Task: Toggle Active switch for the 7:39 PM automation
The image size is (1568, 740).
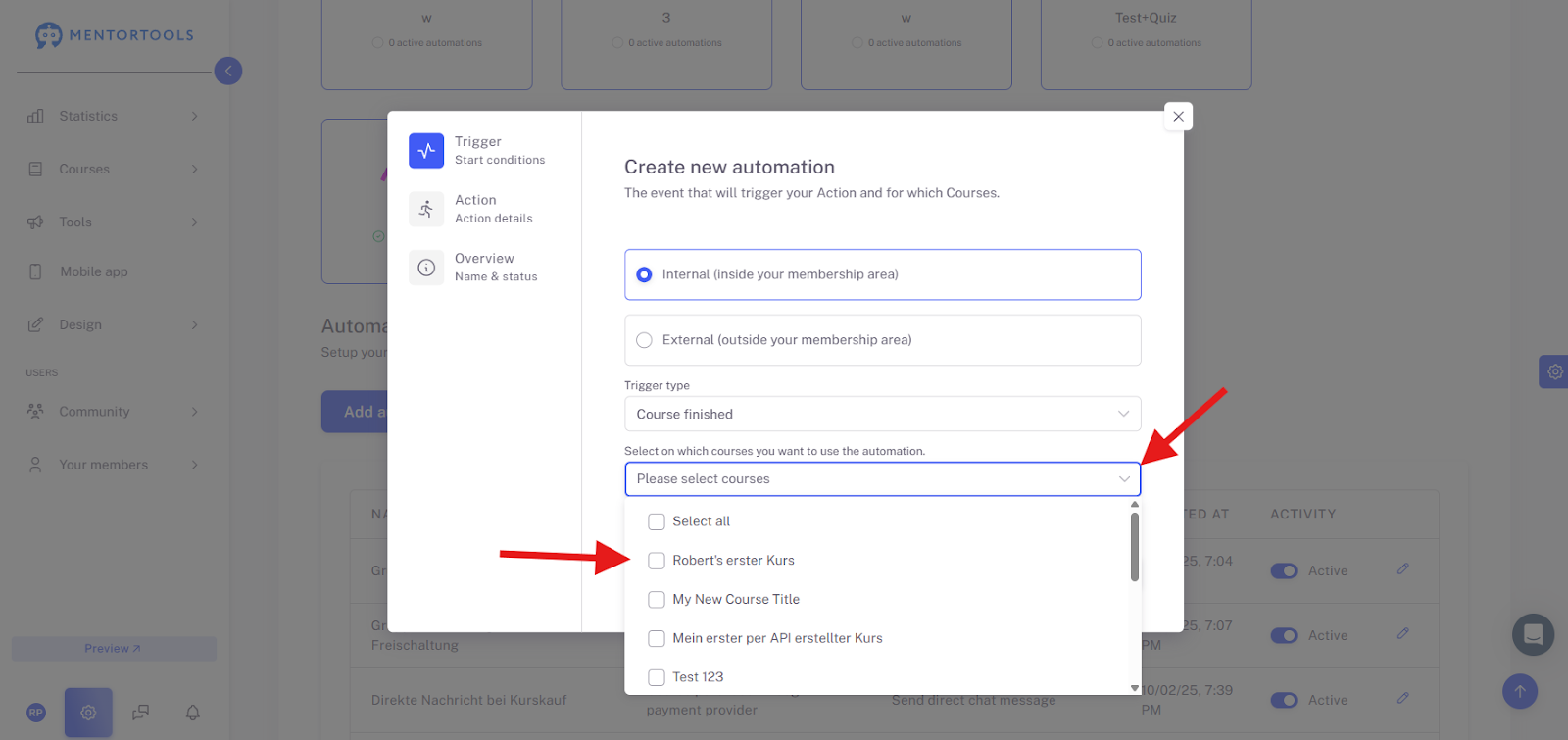Action: [1284, 700]
